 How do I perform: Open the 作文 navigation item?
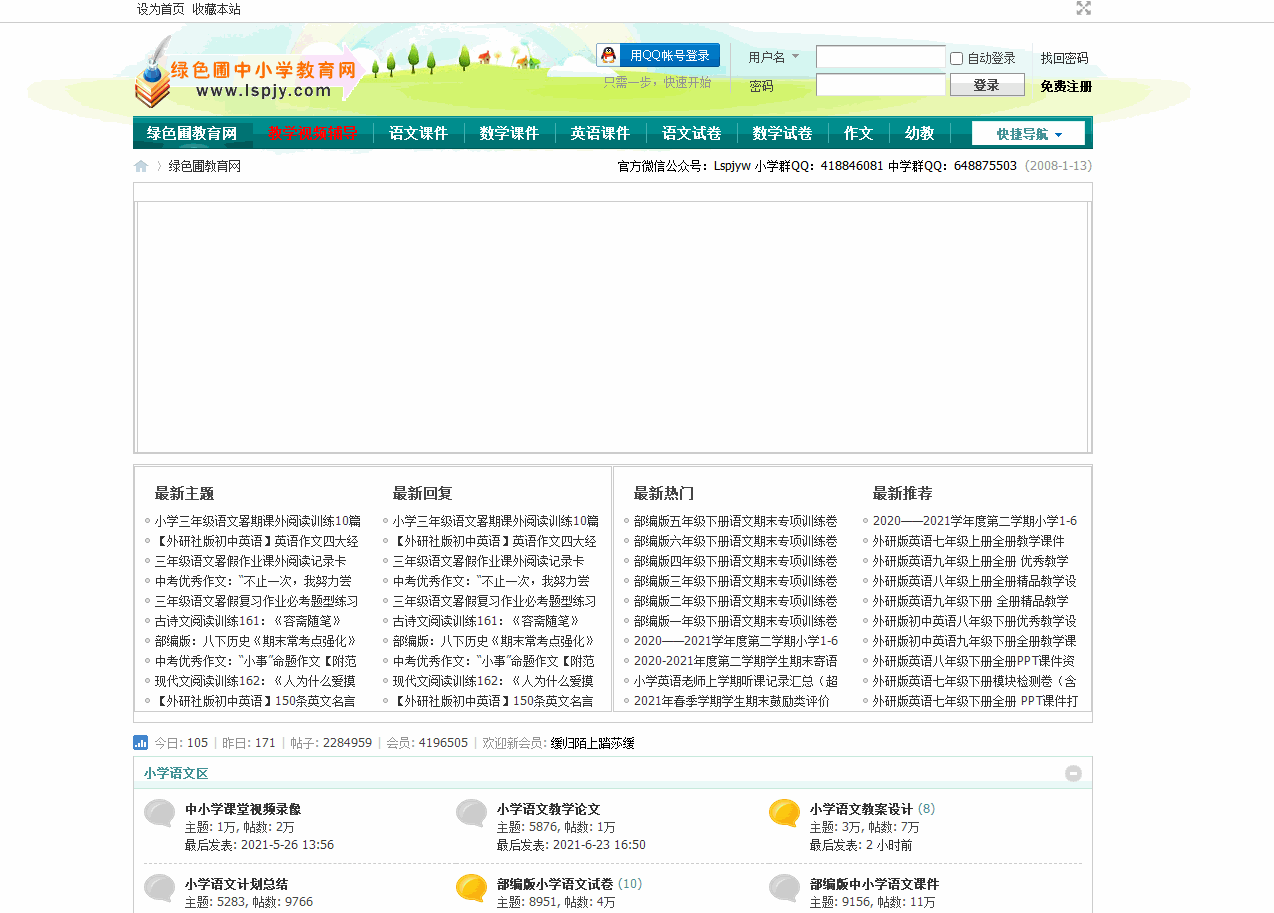pyautogui.click(x=858, y=133)
